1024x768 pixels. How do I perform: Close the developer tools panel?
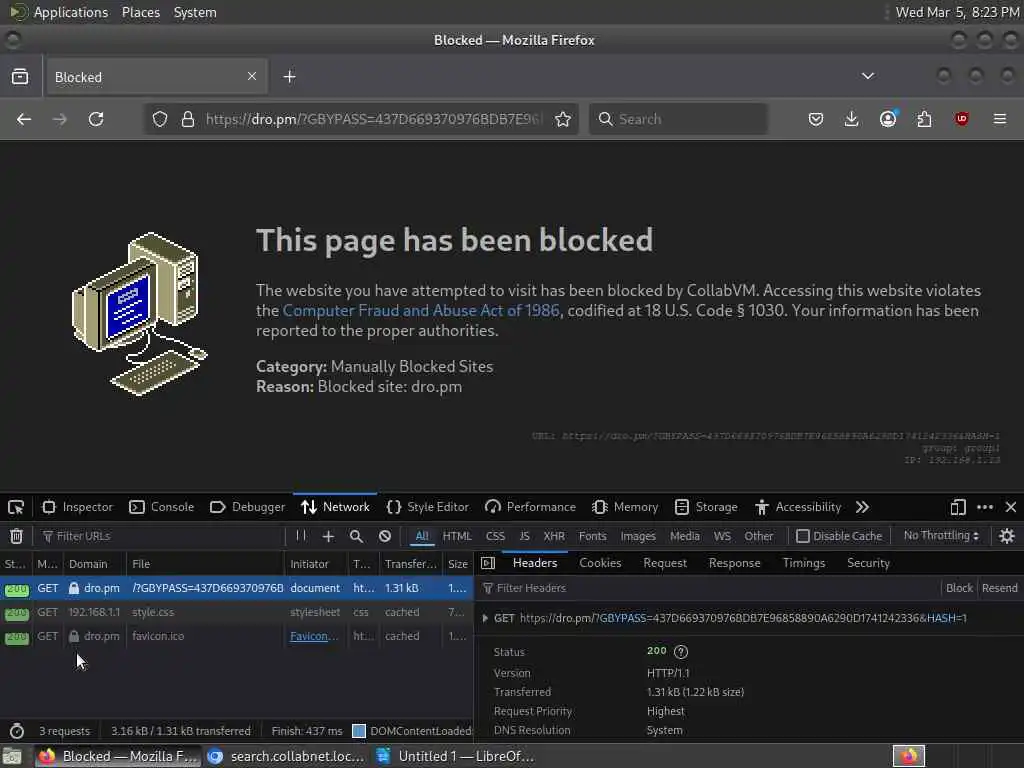pyautogui.click(x=1011, y=507)
